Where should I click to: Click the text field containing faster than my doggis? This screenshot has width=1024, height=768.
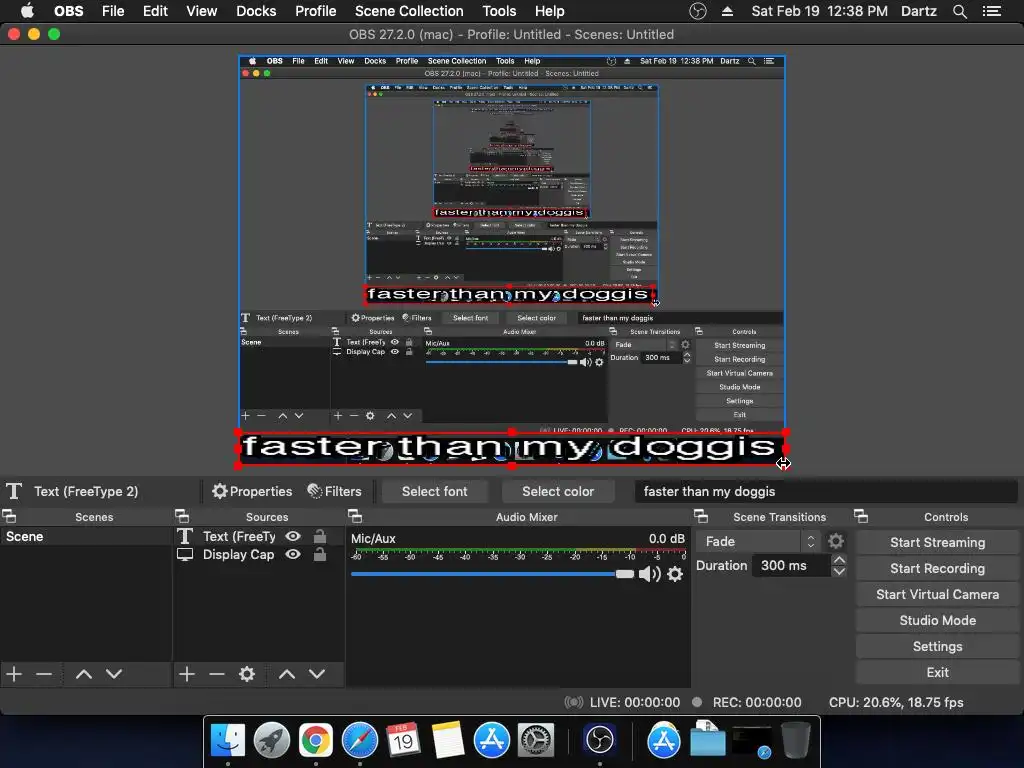coord(826,491)
